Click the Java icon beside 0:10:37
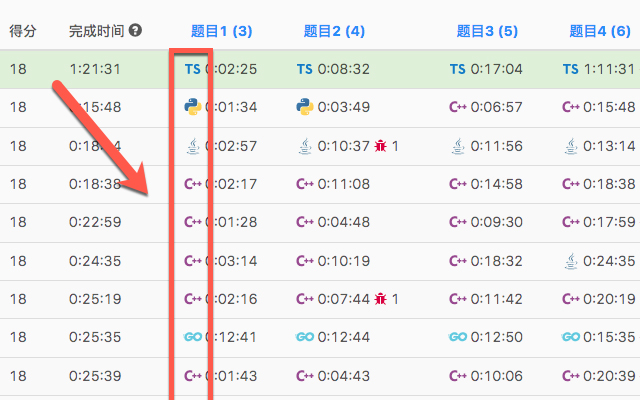 pyautogui.click(x=305, y=146)
